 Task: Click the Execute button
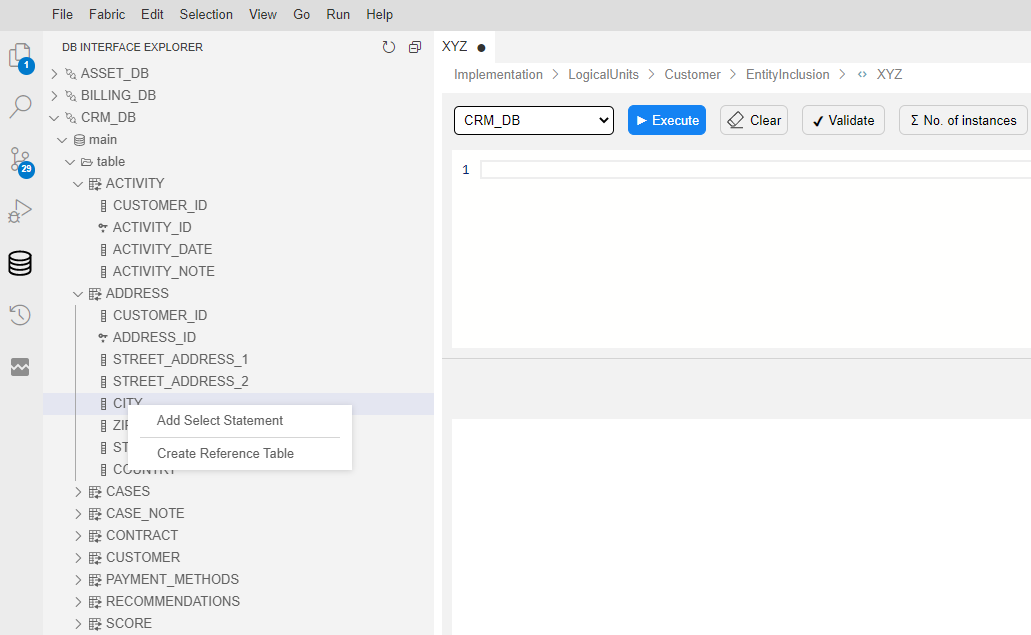(x=666, y=120)
